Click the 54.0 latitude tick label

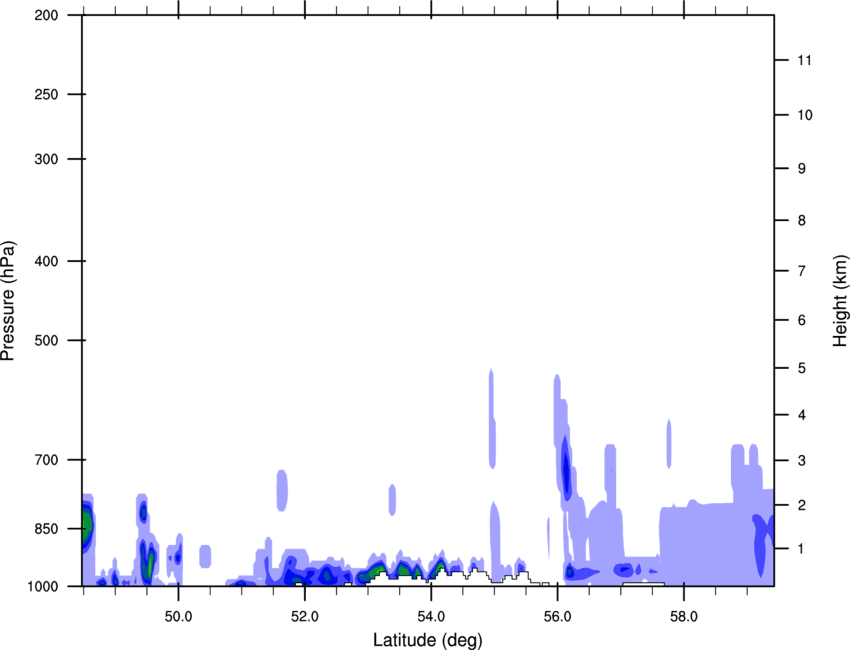point(431,617)
